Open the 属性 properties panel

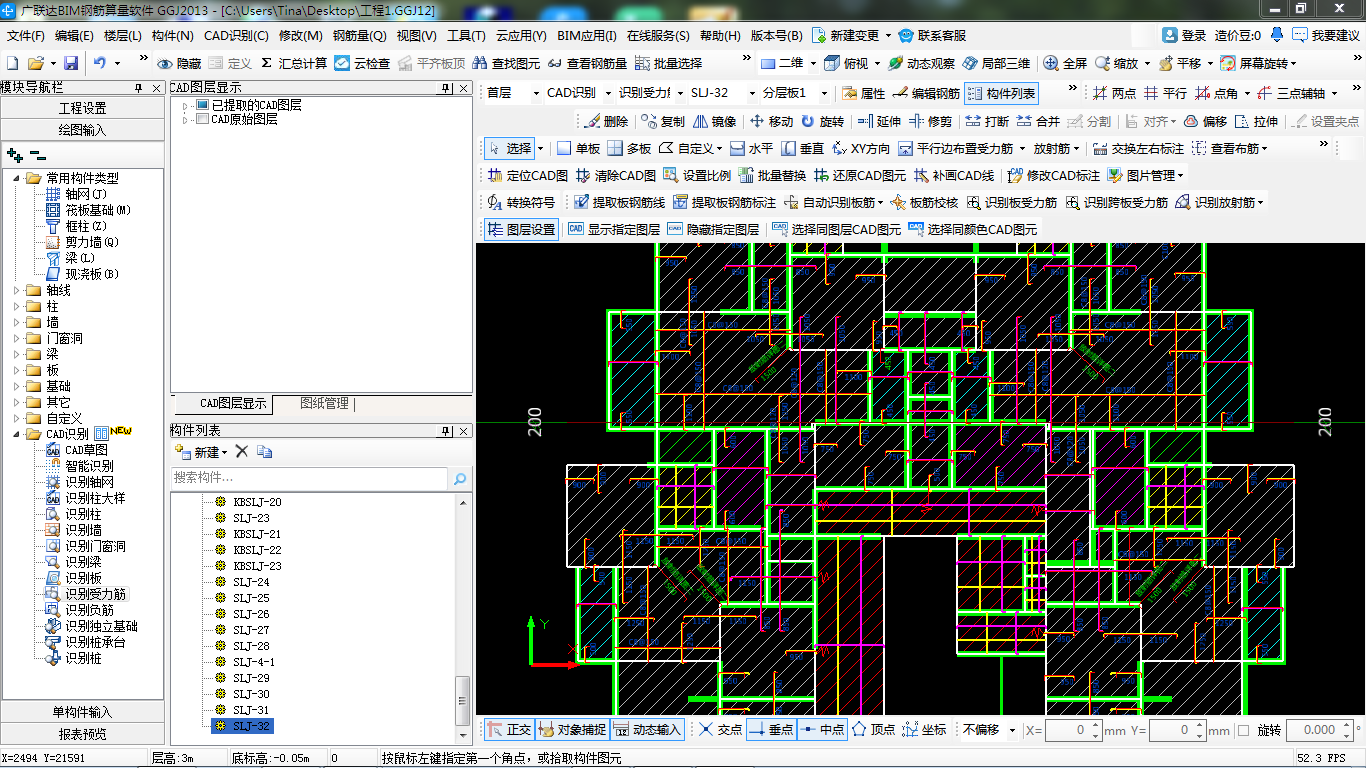864,93
